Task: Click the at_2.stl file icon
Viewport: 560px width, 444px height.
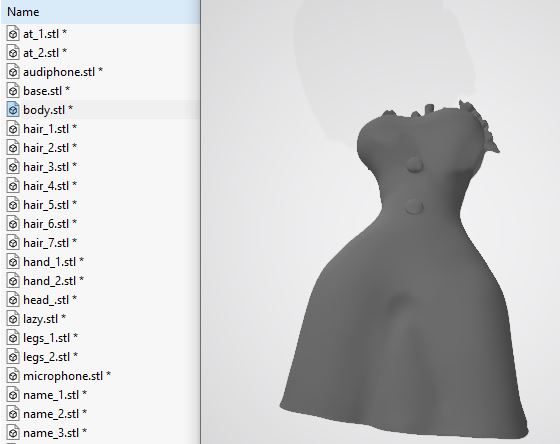Action: [x=13, y=53]
